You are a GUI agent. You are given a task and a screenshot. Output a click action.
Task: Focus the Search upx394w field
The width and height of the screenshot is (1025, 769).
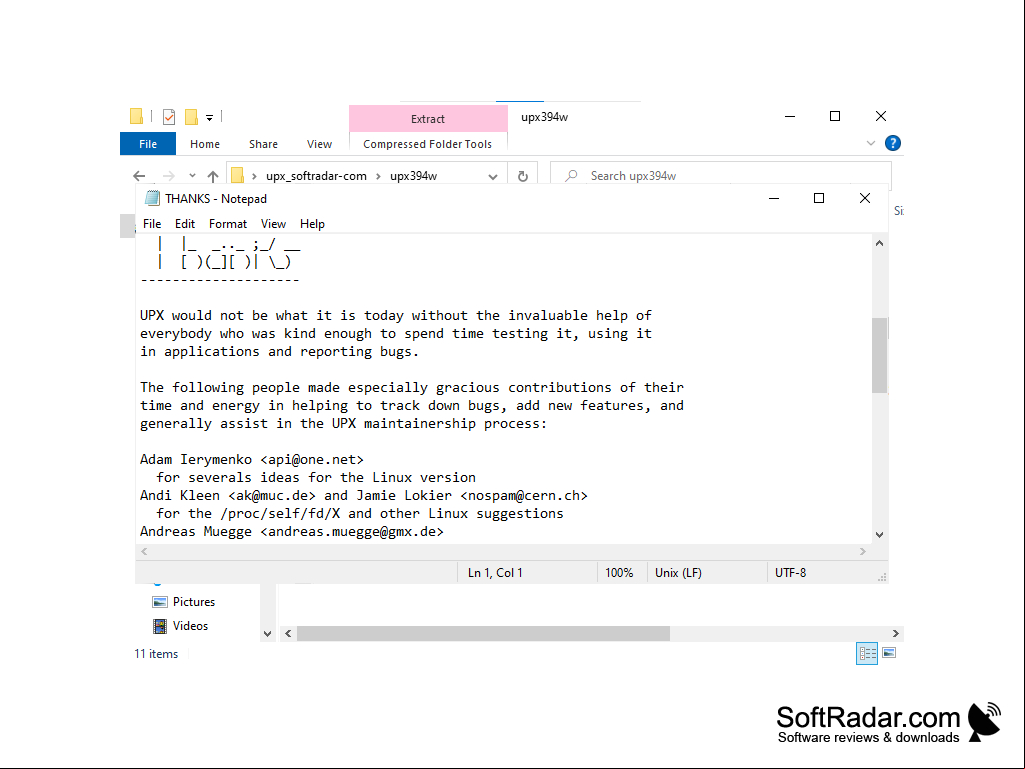(x=720, y=176)
